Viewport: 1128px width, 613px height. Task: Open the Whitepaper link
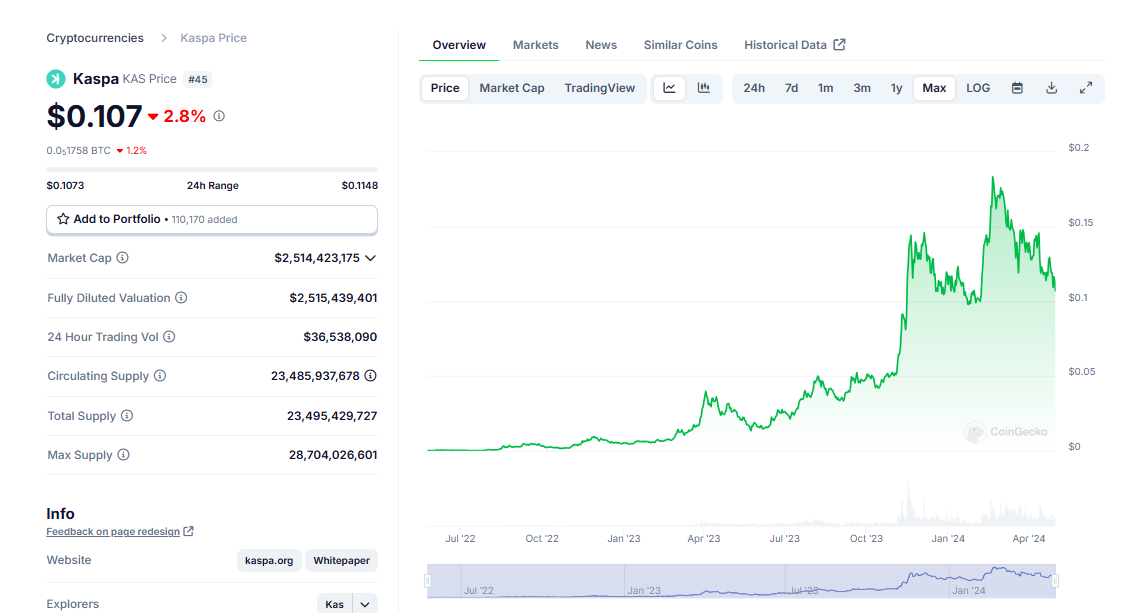tap(342, 560)
